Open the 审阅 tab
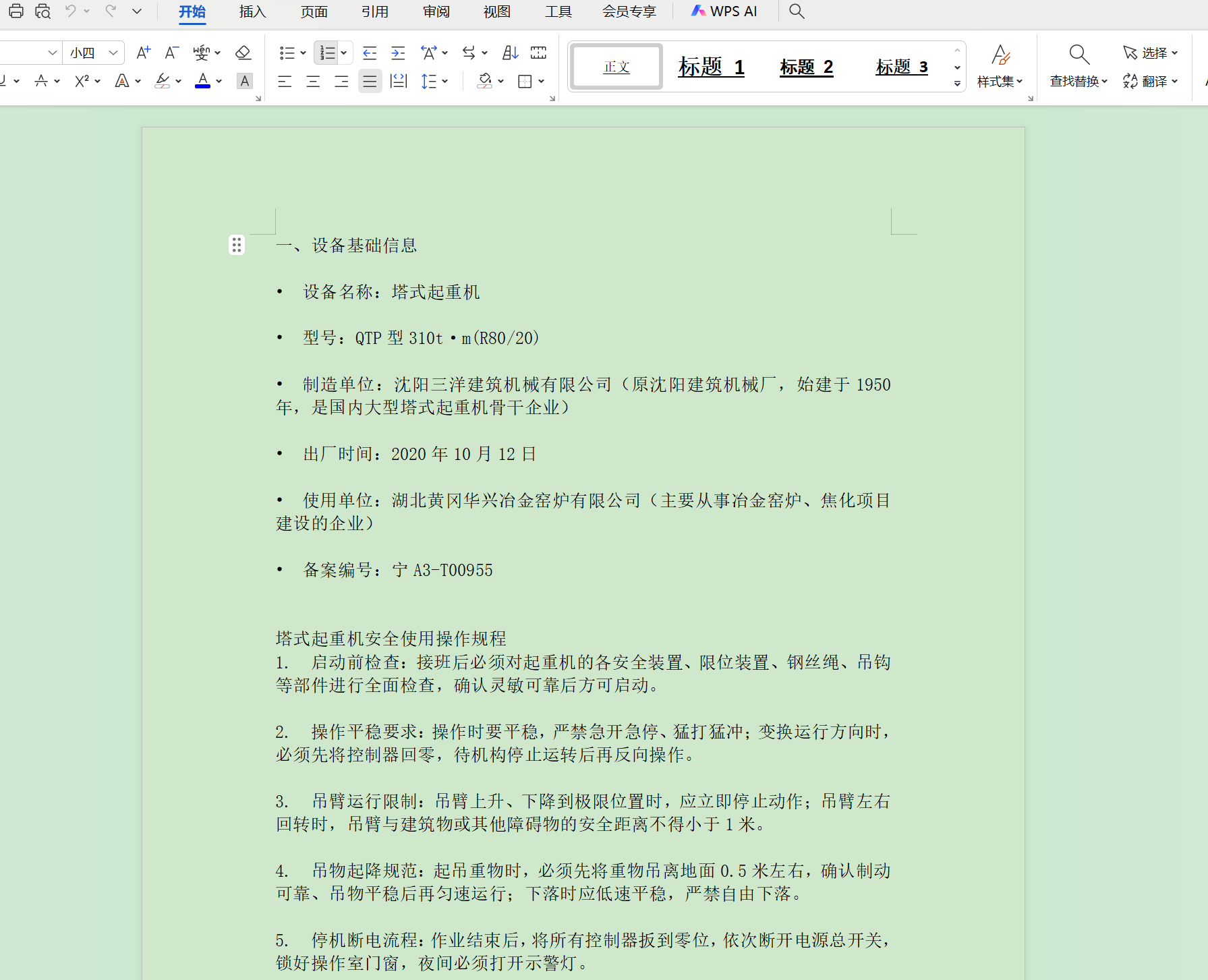 tap(436, 11)
